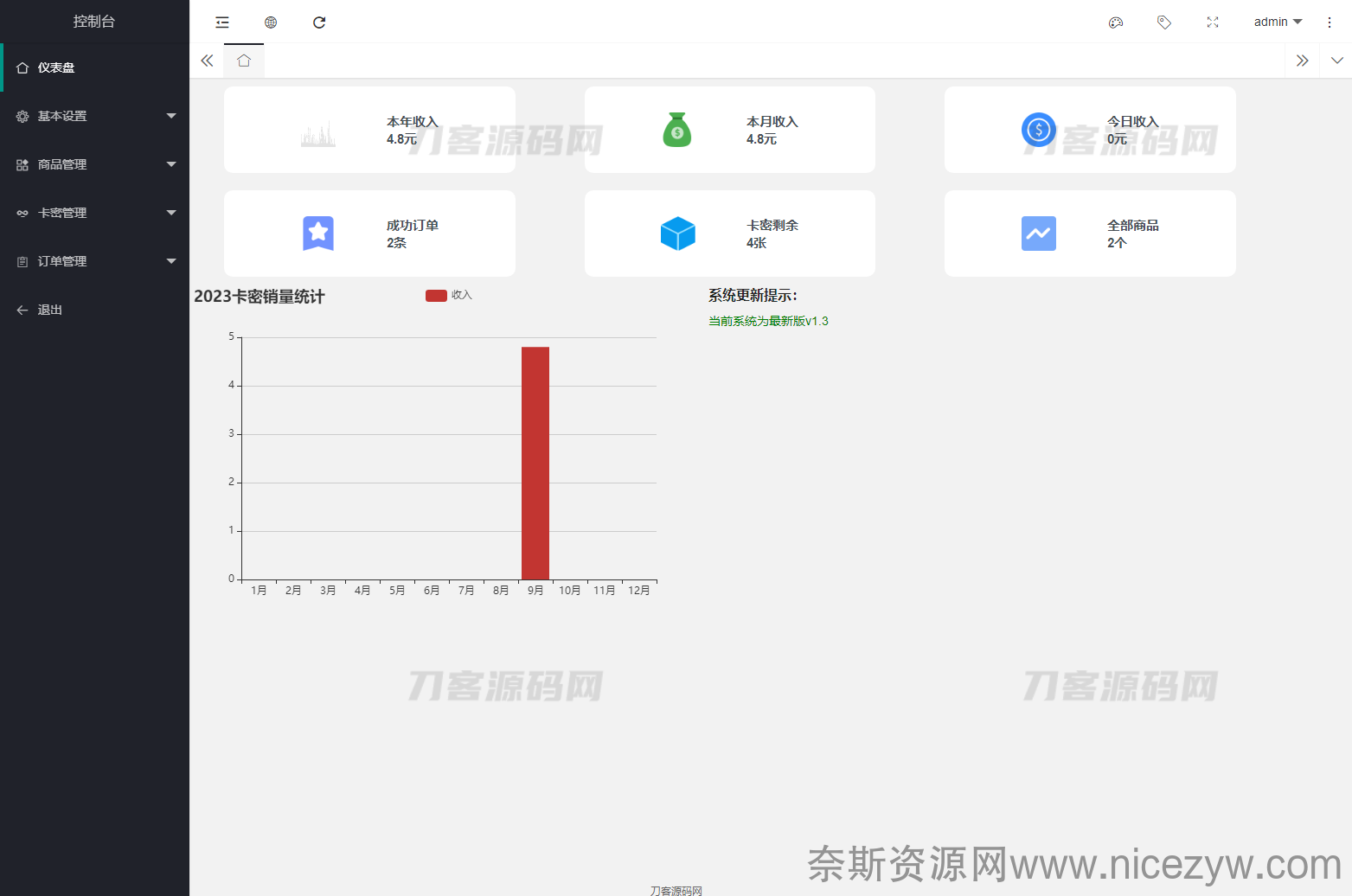Expand the 商品管理 menu
This screenshot has width=1352, height=896.
pos(94,164)
